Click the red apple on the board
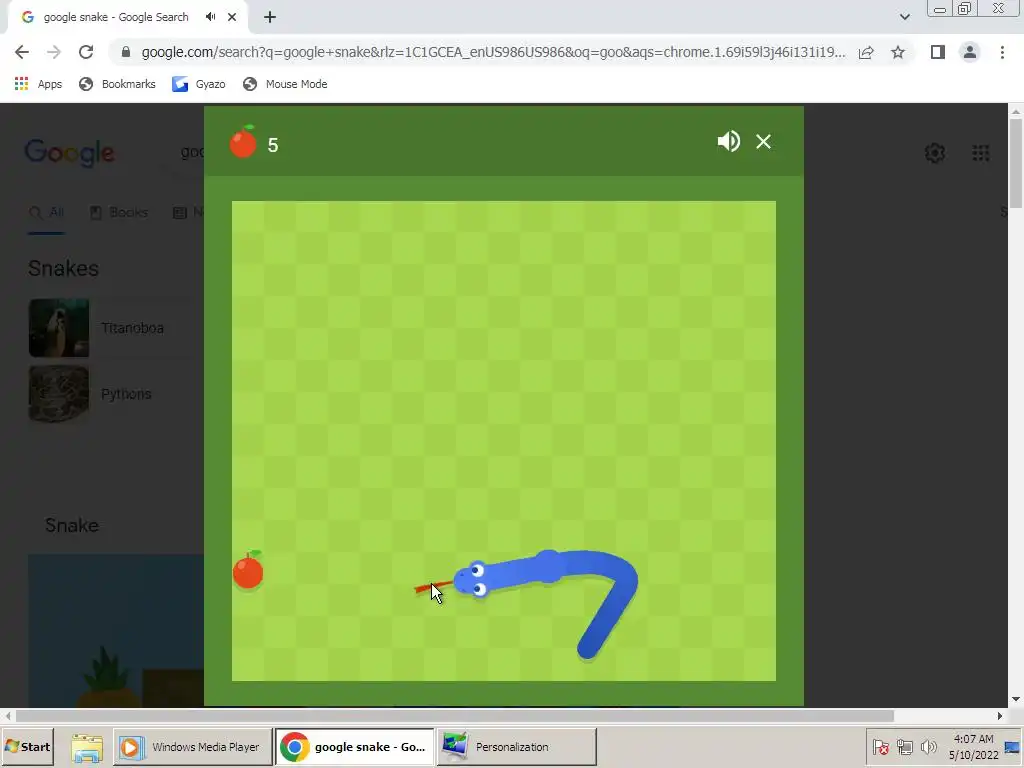Viewport: 1024px width, 768px height. 248,570
